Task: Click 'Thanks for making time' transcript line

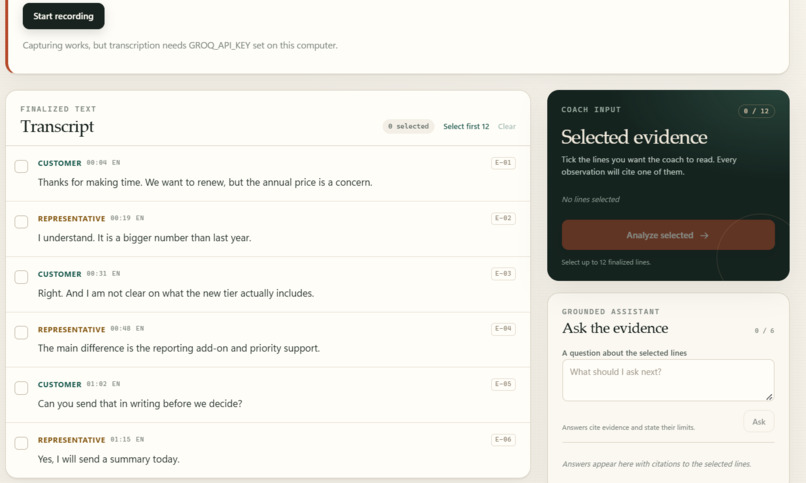Action: 205,182
